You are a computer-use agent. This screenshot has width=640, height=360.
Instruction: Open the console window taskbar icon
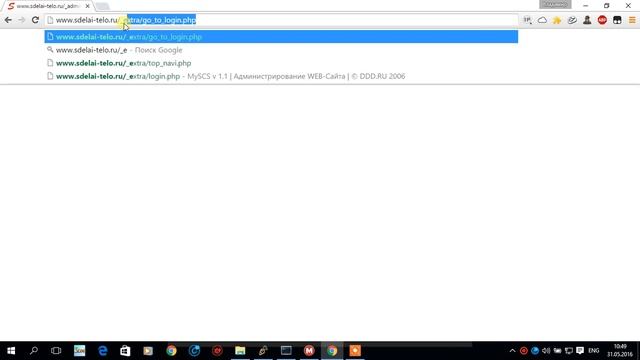286,351
